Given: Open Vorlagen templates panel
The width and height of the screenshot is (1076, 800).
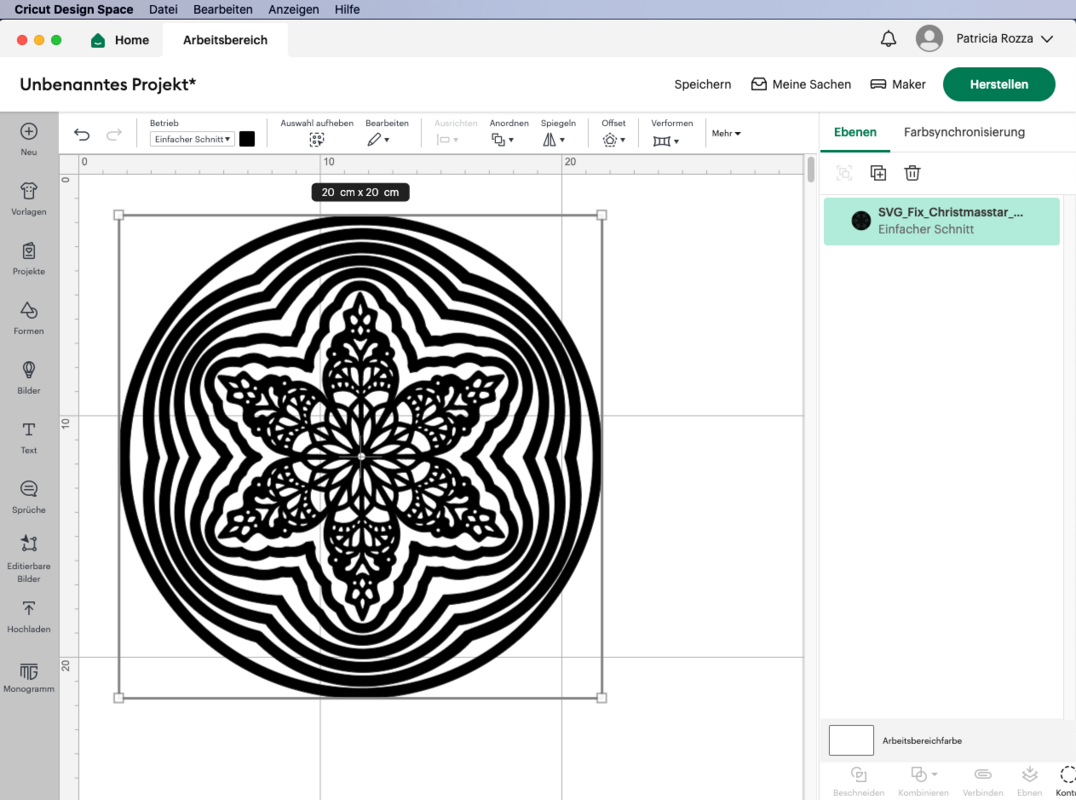Looking at the screenshot, I should pos(29,198).
